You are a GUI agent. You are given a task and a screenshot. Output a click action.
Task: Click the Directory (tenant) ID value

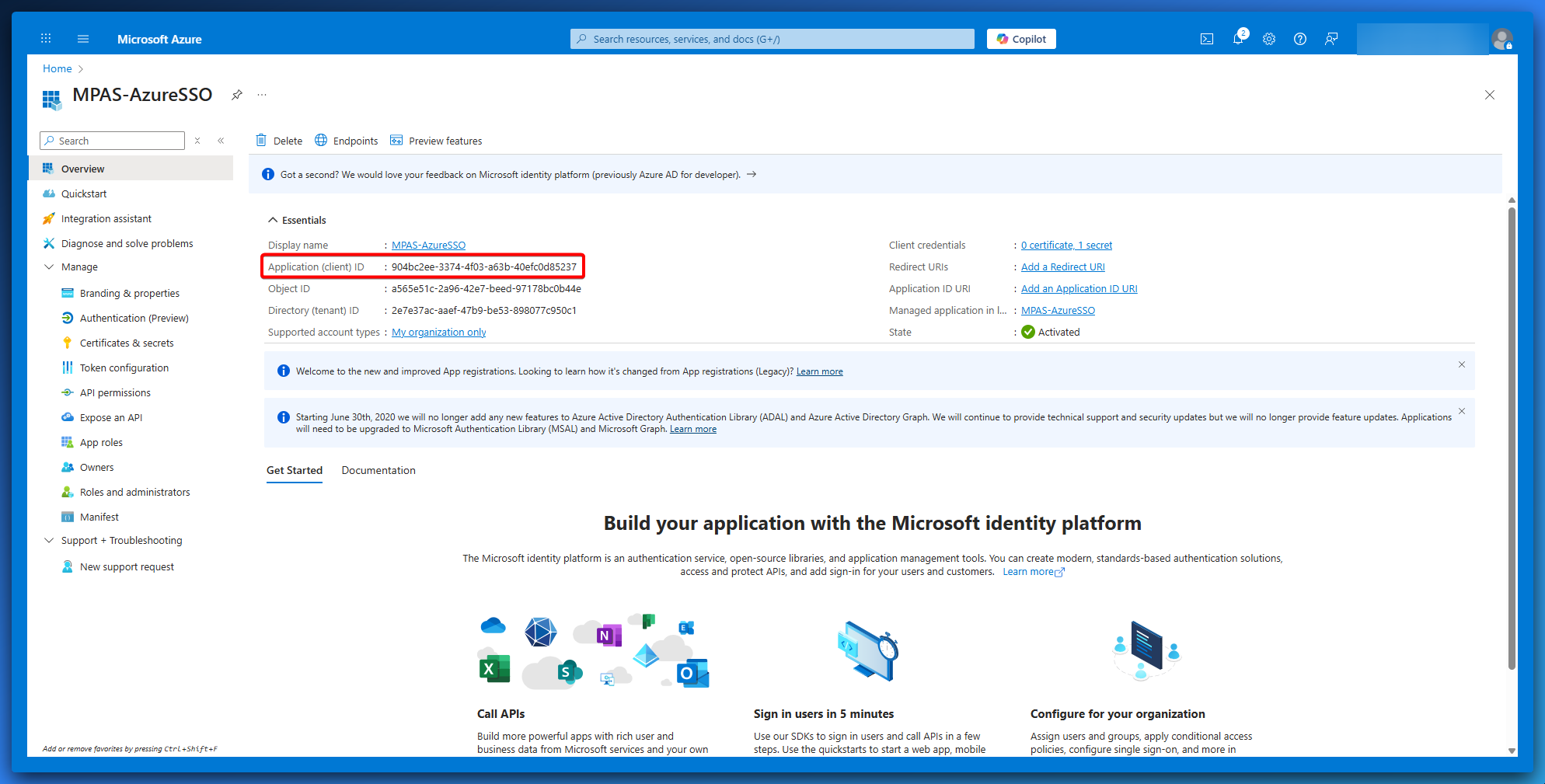[x=484, y=310]
